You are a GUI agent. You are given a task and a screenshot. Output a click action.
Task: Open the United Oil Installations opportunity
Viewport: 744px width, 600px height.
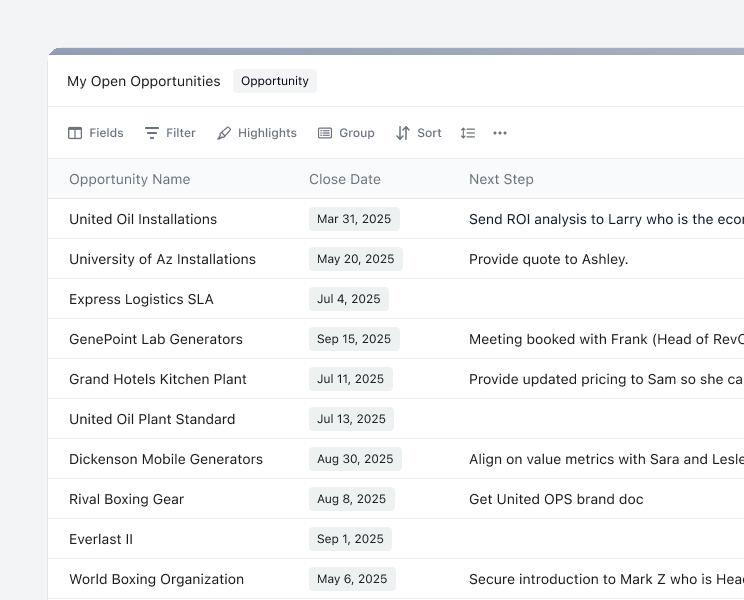(x=143, y=219)
